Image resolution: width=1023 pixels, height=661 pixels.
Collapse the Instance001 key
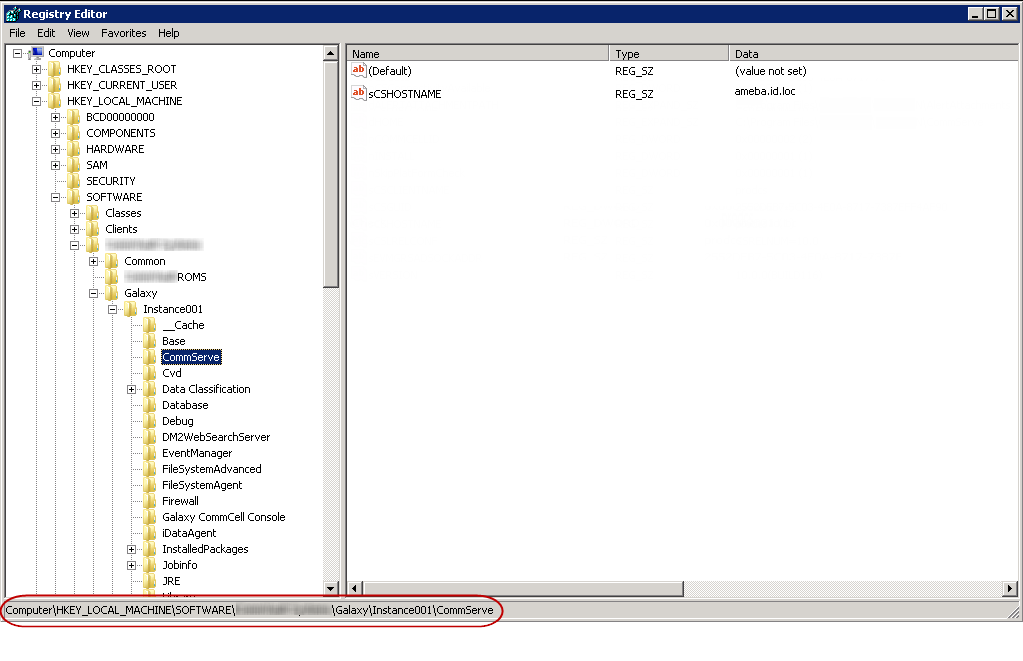click(x=113, y=309)
